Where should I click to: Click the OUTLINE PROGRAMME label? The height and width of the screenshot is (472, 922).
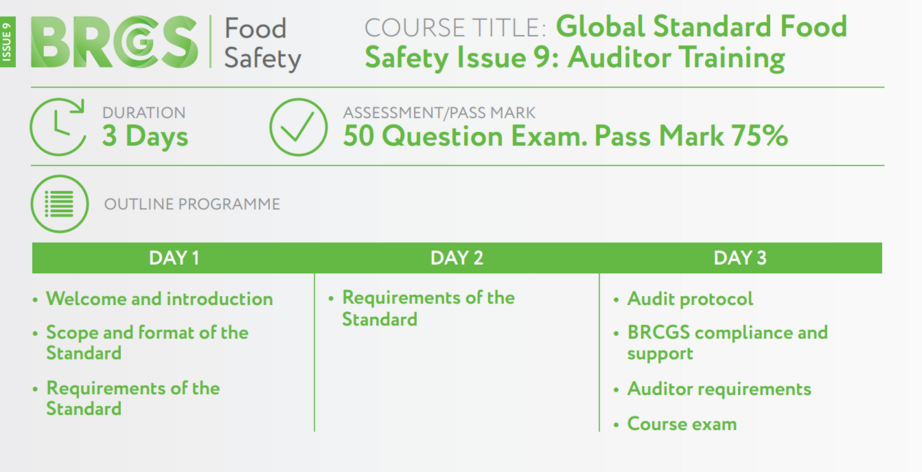(x=192, y=204)
